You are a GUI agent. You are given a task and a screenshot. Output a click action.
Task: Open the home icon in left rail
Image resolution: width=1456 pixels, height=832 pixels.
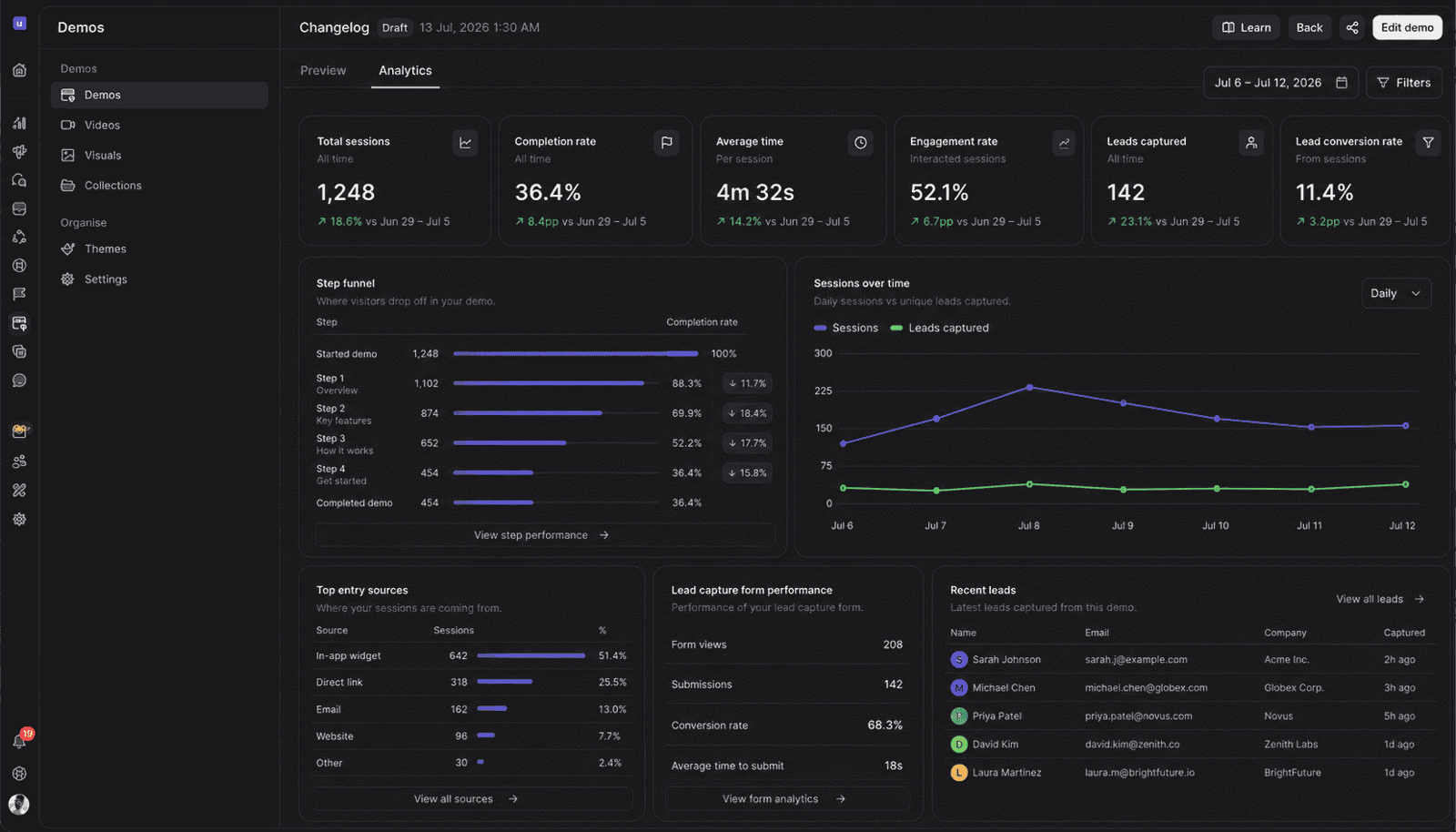[19, 70]
